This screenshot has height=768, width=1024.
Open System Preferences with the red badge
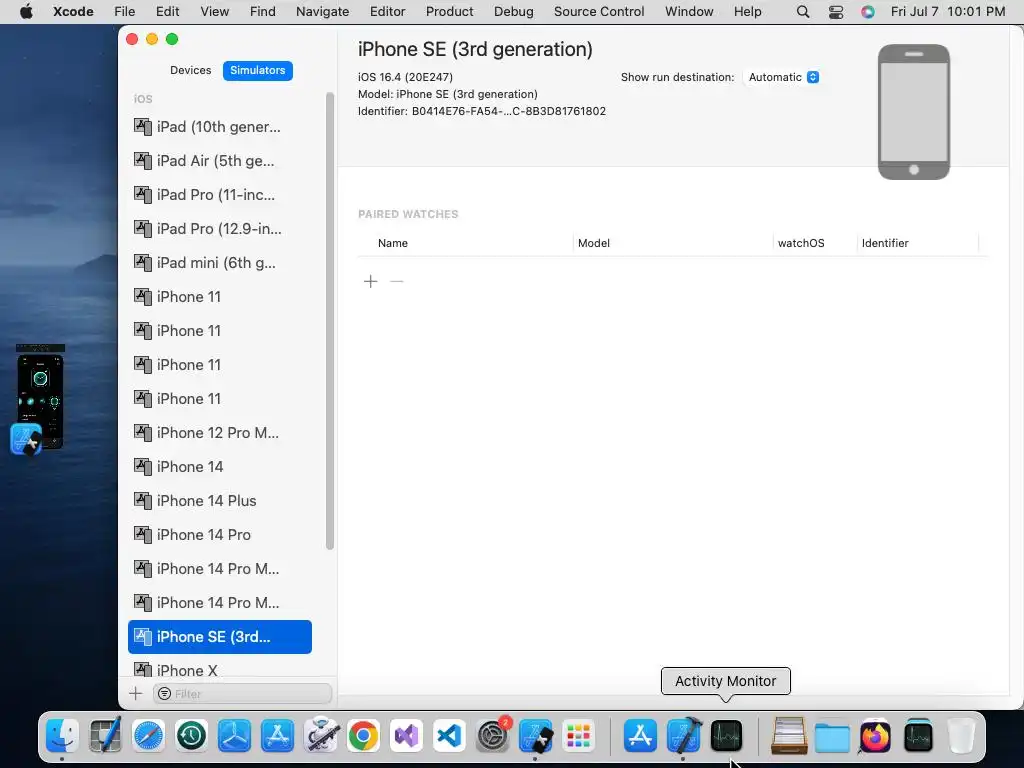pyautogui.click(x=493, y=736)
